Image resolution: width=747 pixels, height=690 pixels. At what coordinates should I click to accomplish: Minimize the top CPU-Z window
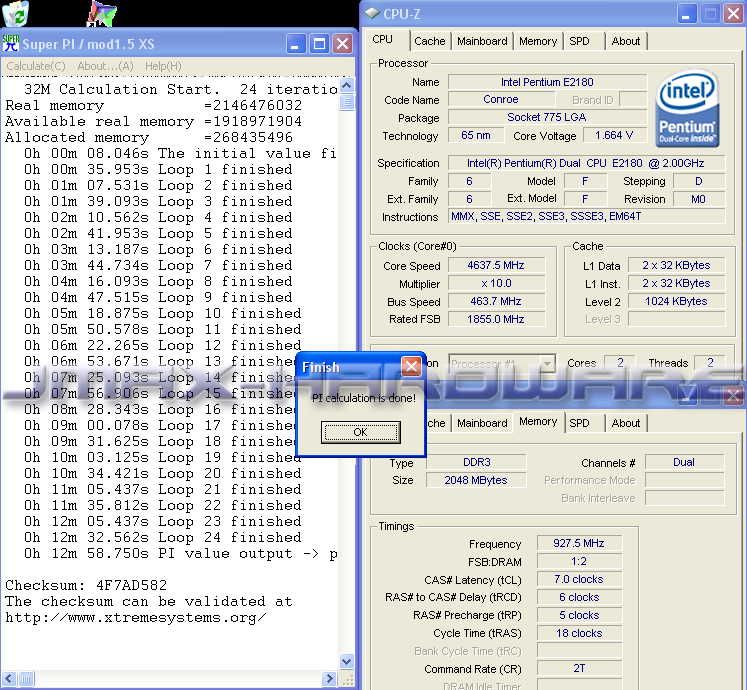click(x=686, y=14)
